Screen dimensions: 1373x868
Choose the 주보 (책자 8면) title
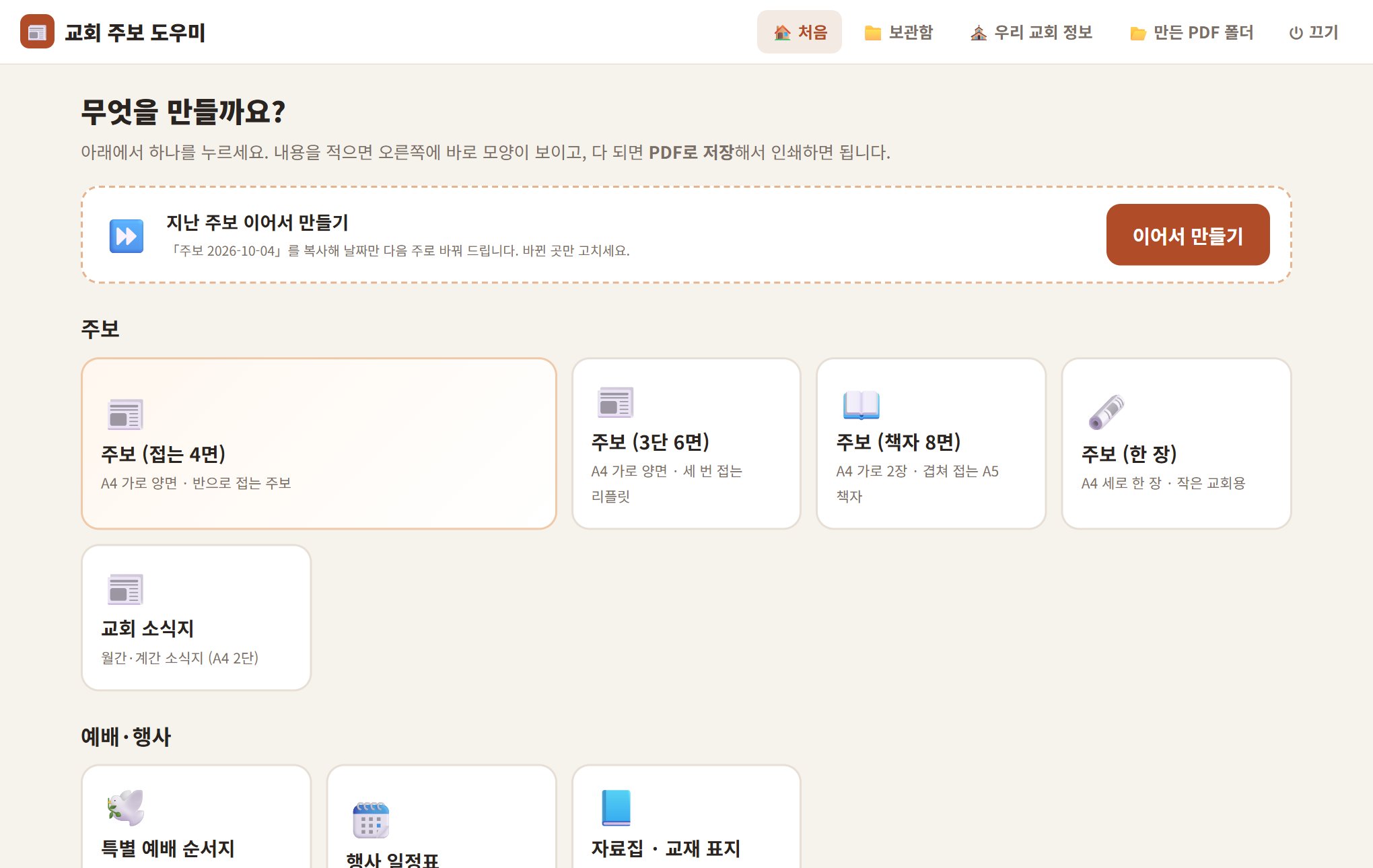pyautogui.click(x=898, y=442)
